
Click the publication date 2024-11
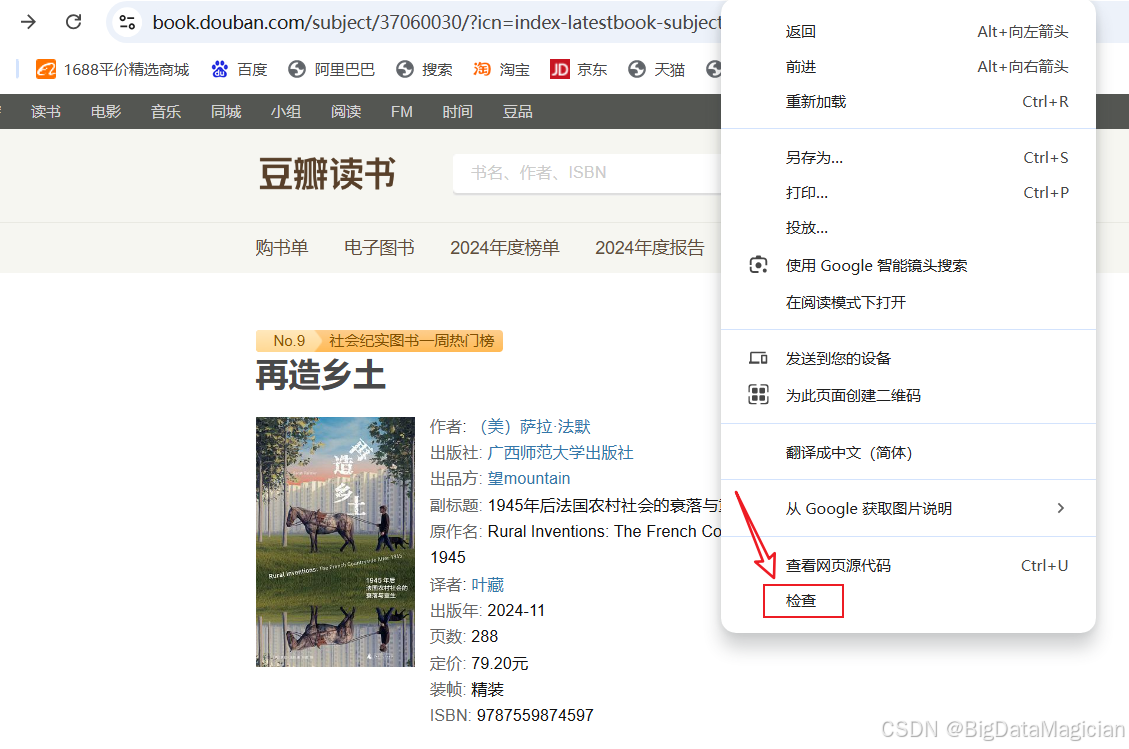[516, 611]
